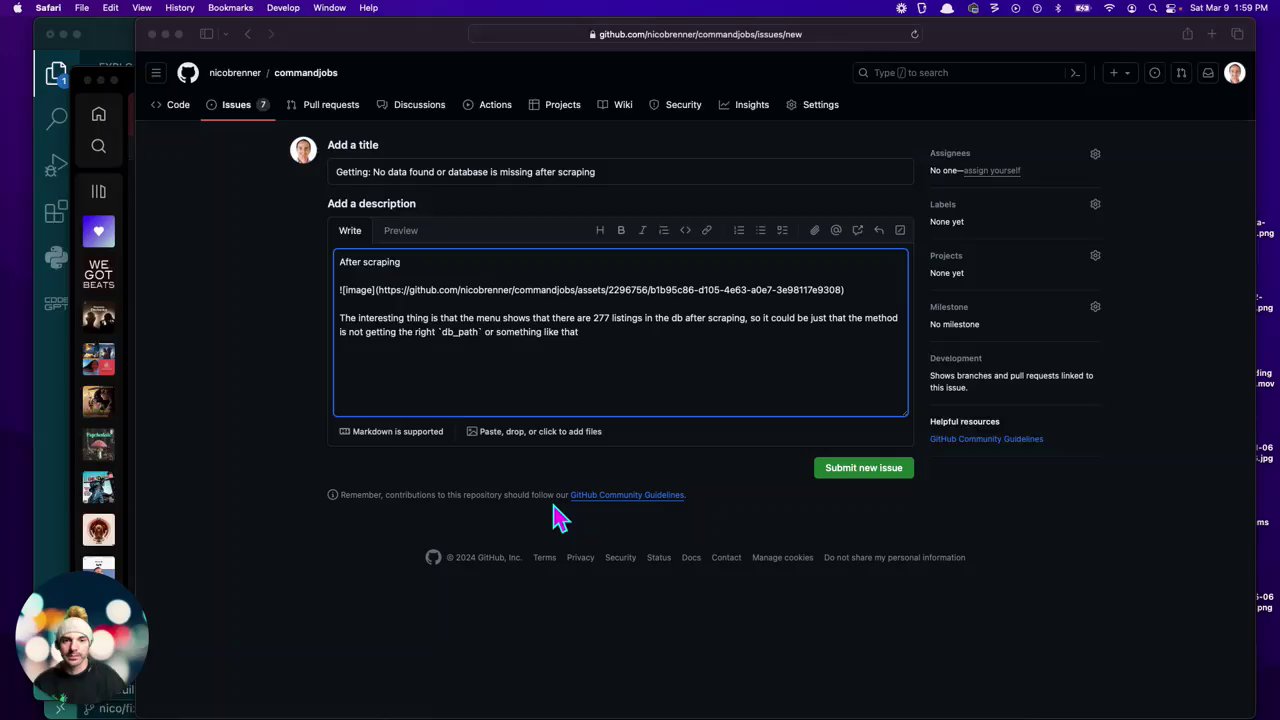Open the user avatar menu in header

pos(1235,73)
